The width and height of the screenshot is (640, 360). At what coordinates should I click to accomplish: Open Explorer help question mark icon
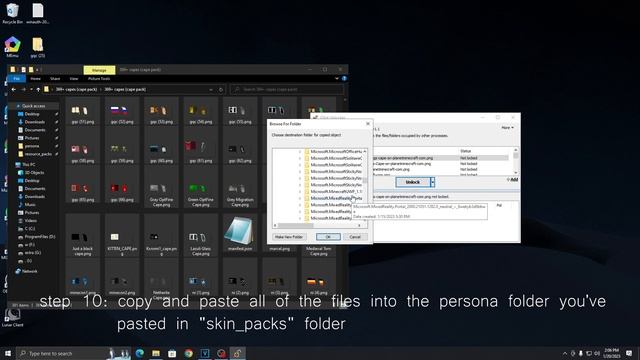[344, 78]
